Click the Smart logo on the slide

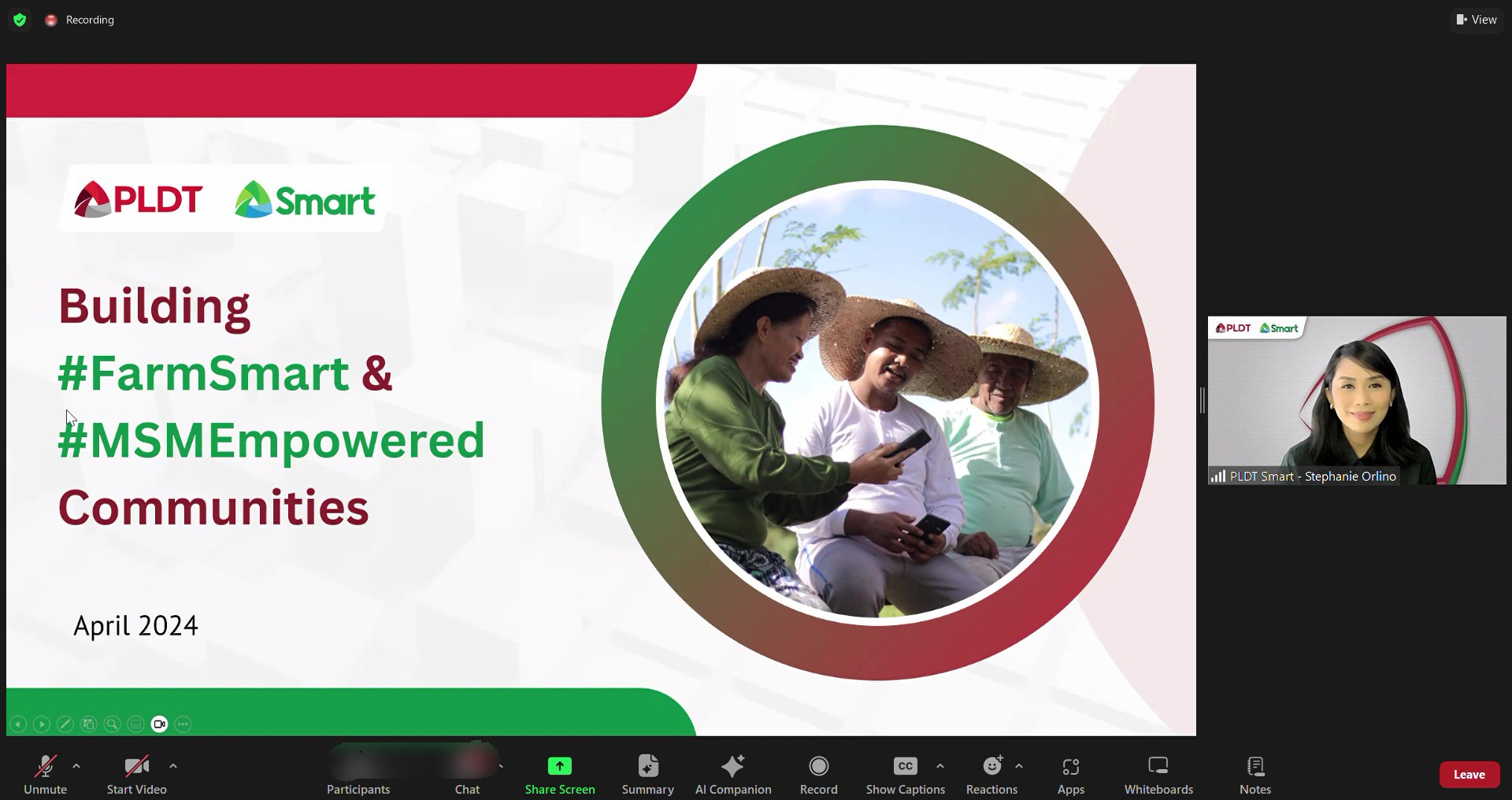pos(305,199)
